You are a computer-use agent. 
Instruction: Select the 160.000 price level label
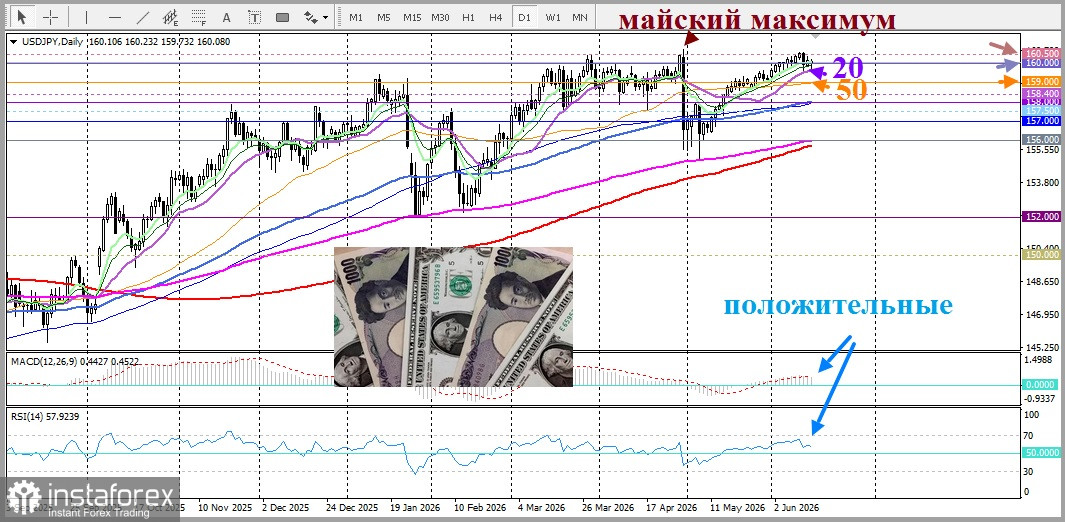tap(1042, 62)
